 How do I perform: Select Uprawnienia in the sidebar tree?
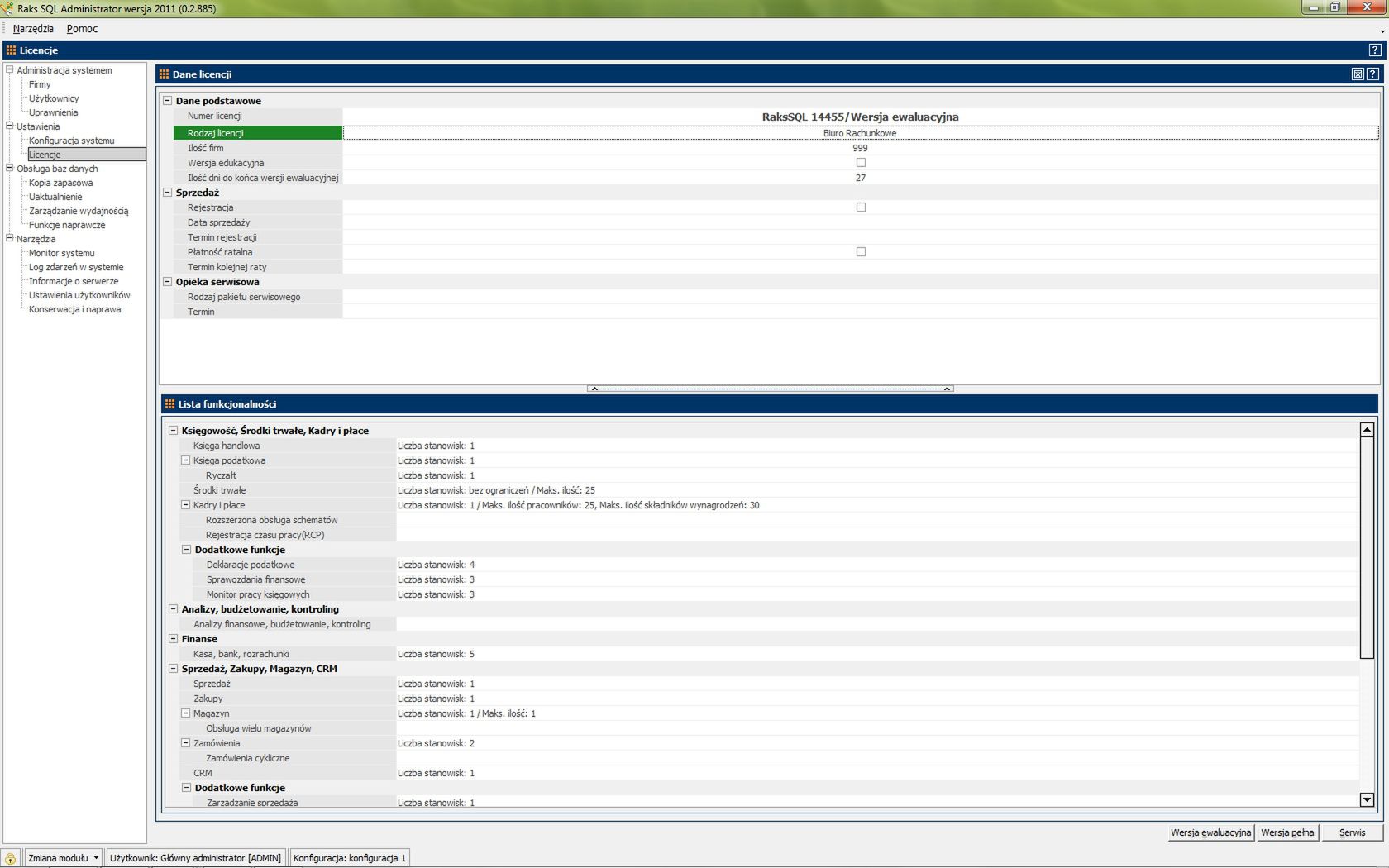click(53, 112)
